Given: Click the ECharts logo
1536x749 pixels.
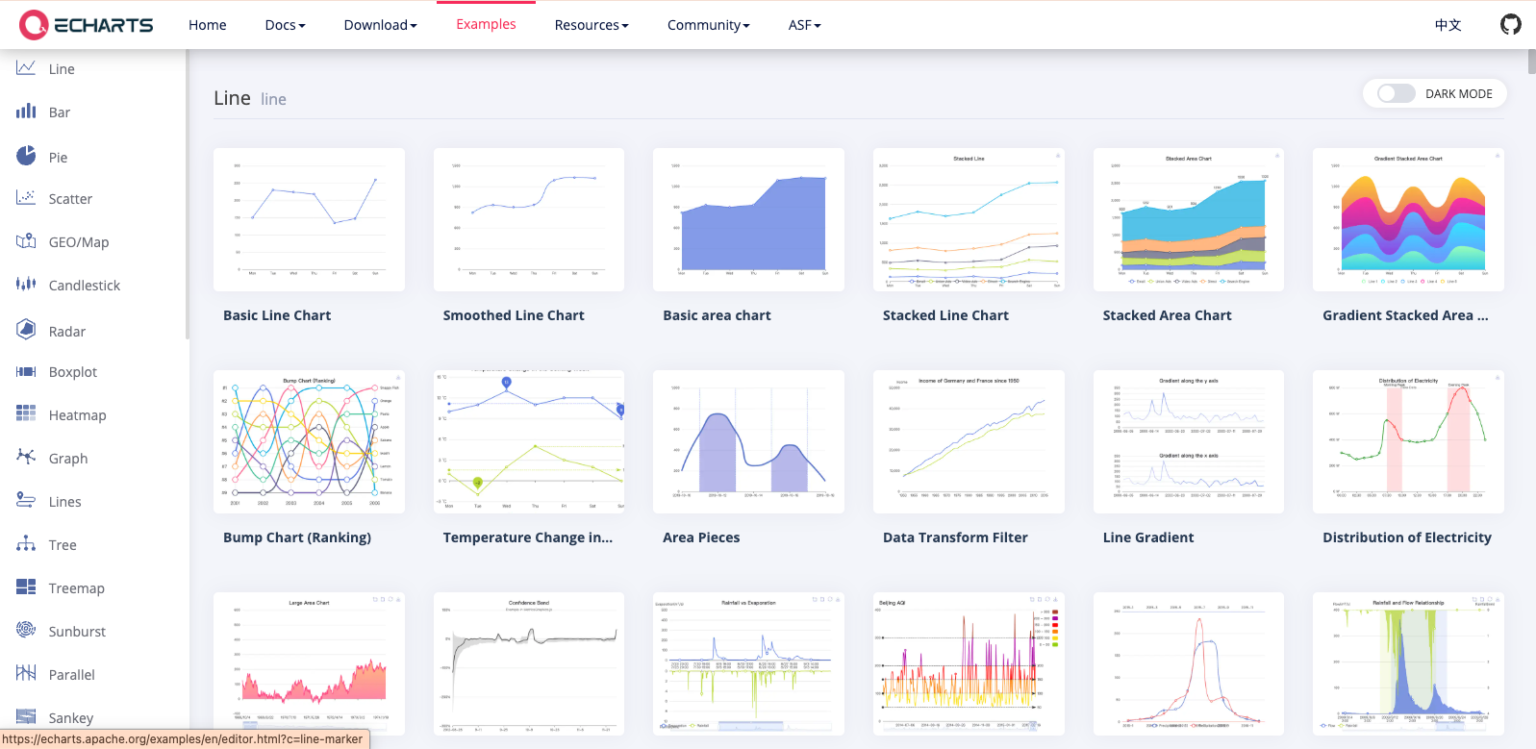Looking at the screenshot, I should [87, 25].
